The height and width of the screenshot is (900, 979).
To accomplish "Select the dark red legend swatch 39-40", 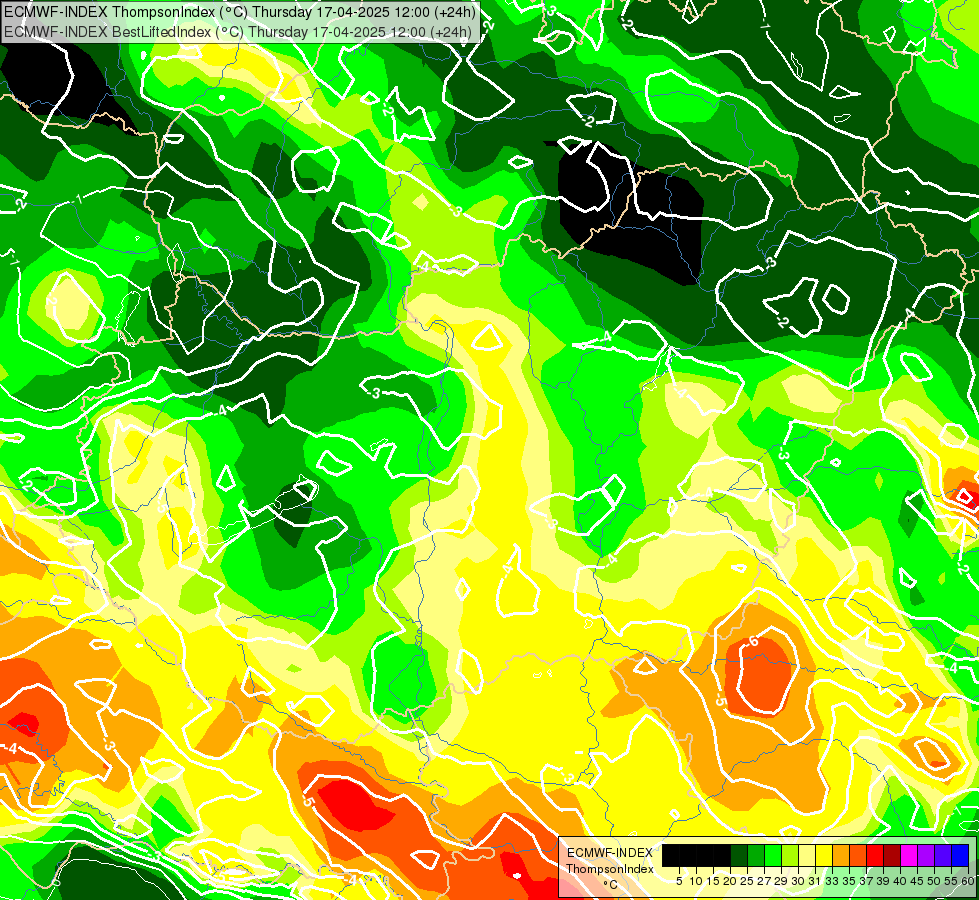I will tap(892, 855).
